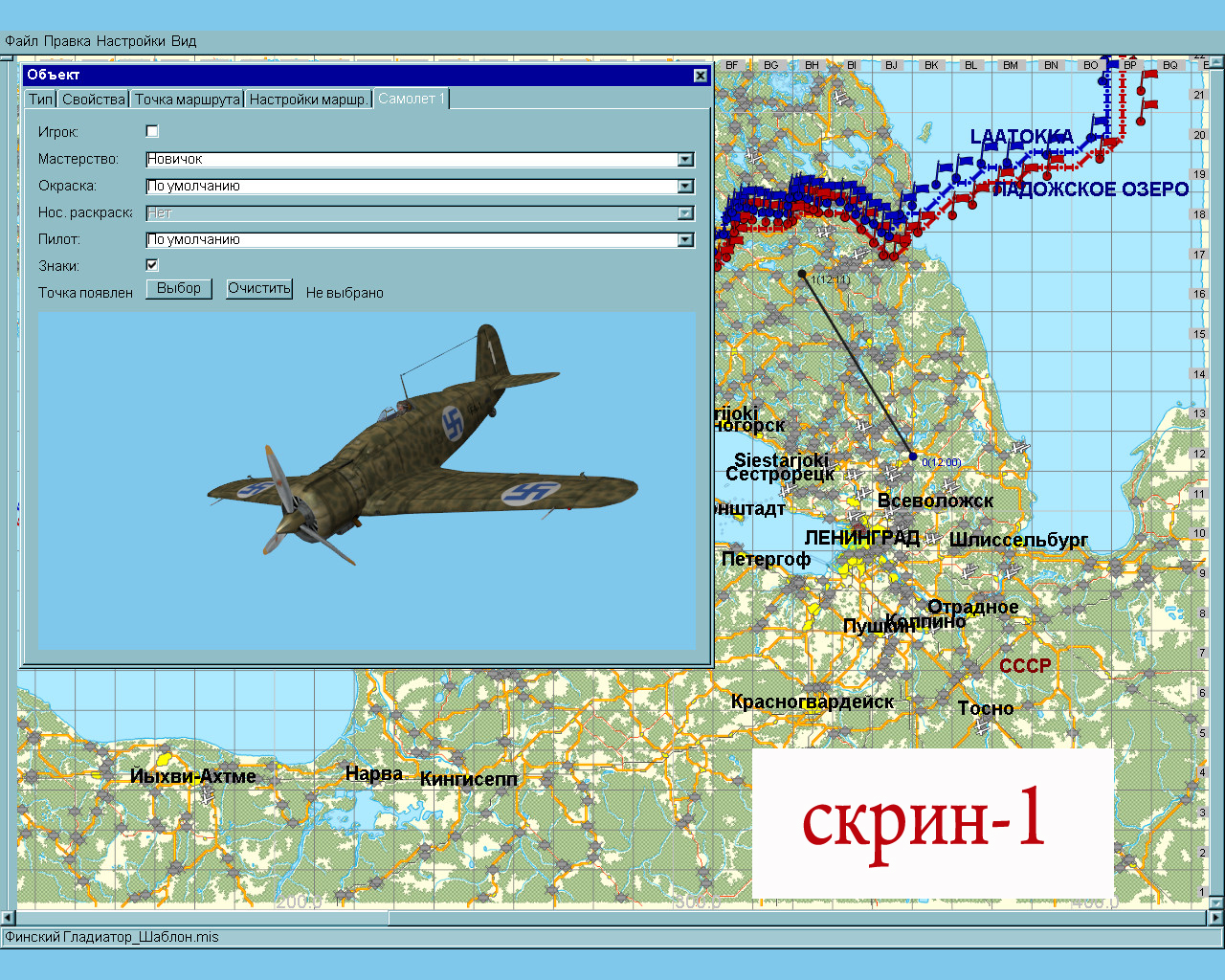Image resolution: width=1225 pixels, height=980 pixels.
Task: Click the ЛАДОЖСКОЕ ОЗЕРО label
Action: coord(1090,189)
